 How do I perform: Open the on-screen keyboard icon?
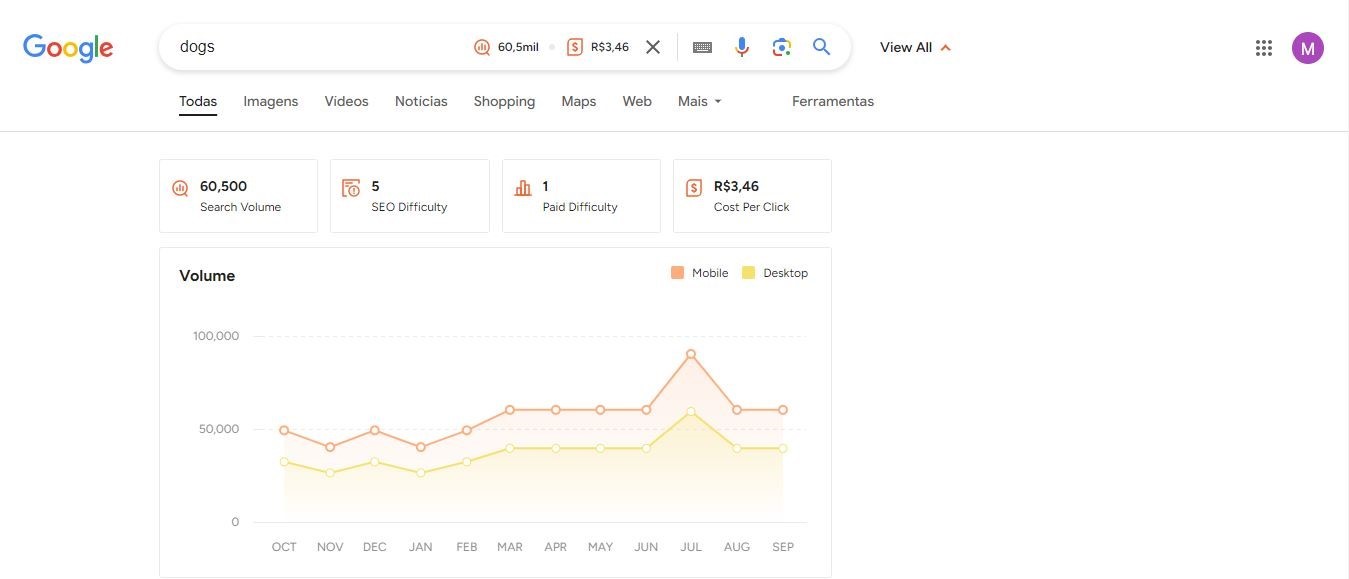point(702,47)
